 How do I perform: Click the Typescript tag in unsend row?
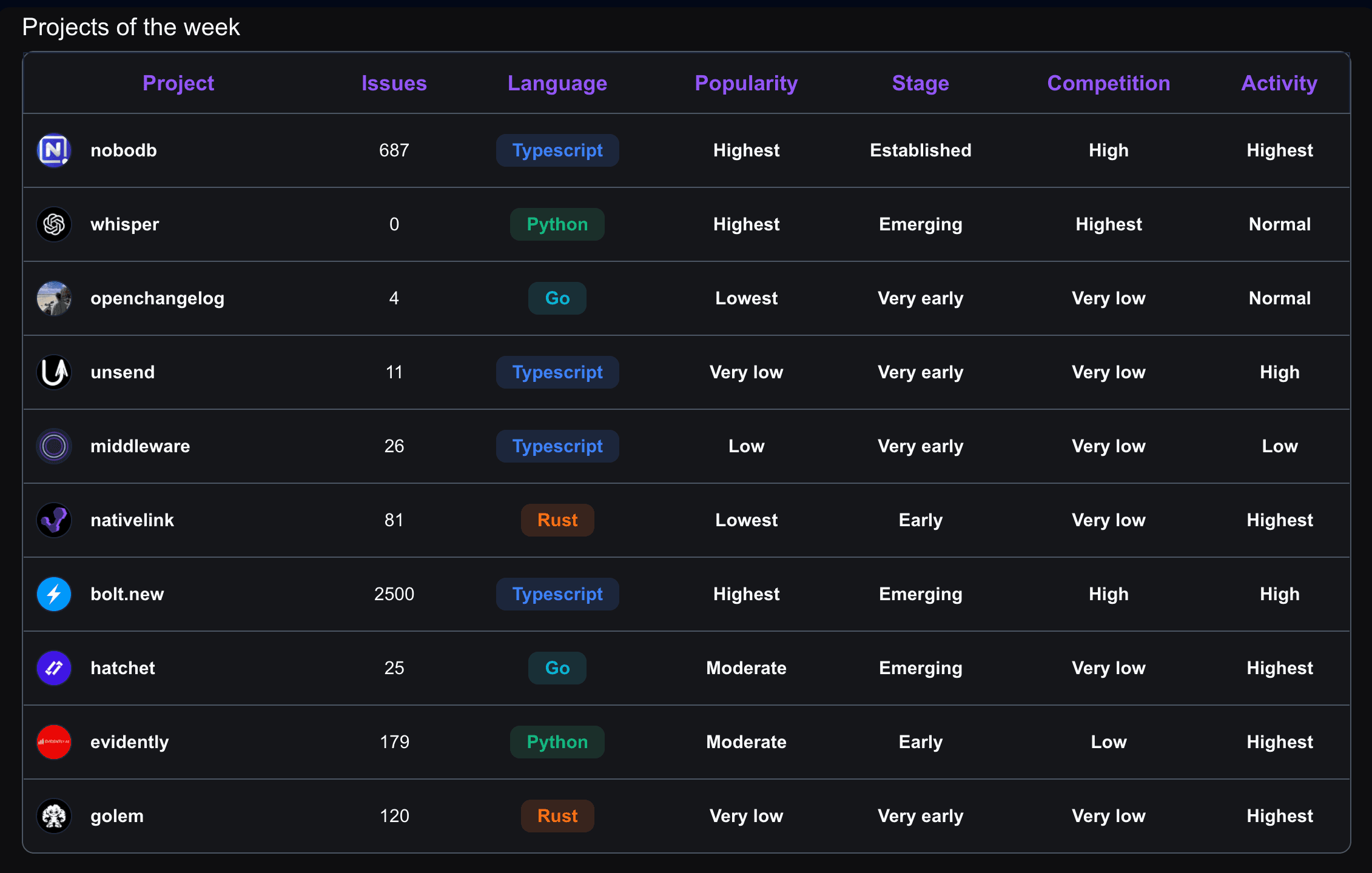click(557, 372)
